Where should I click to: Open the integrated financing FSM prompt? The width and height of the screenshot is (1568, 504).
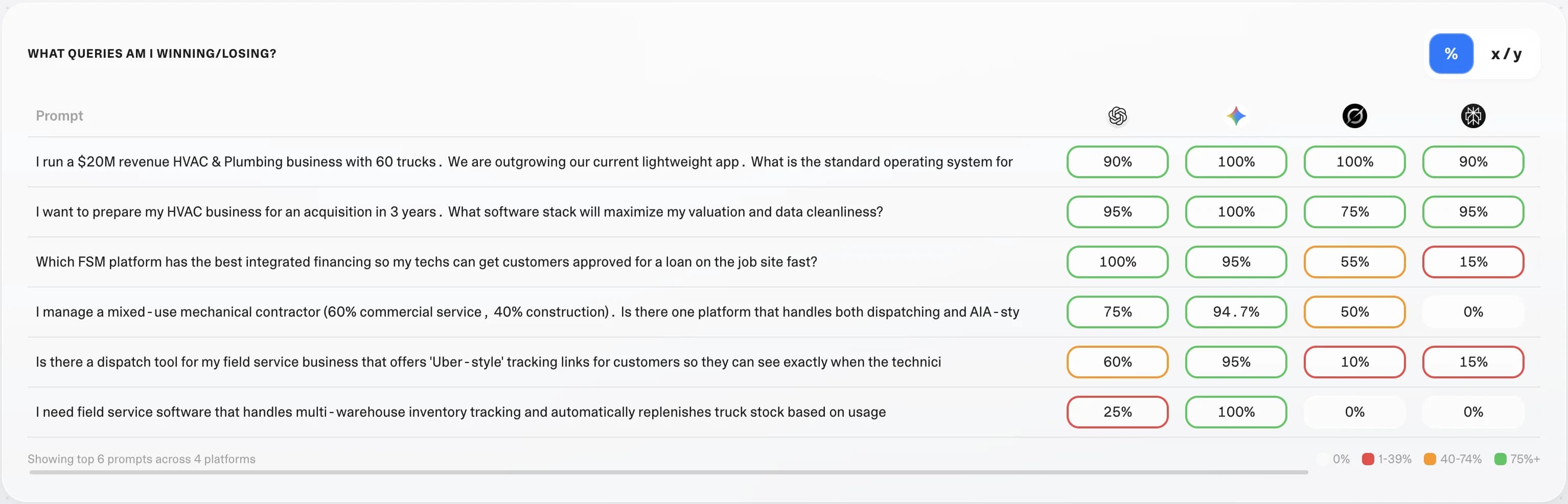[x=426, y=262]
